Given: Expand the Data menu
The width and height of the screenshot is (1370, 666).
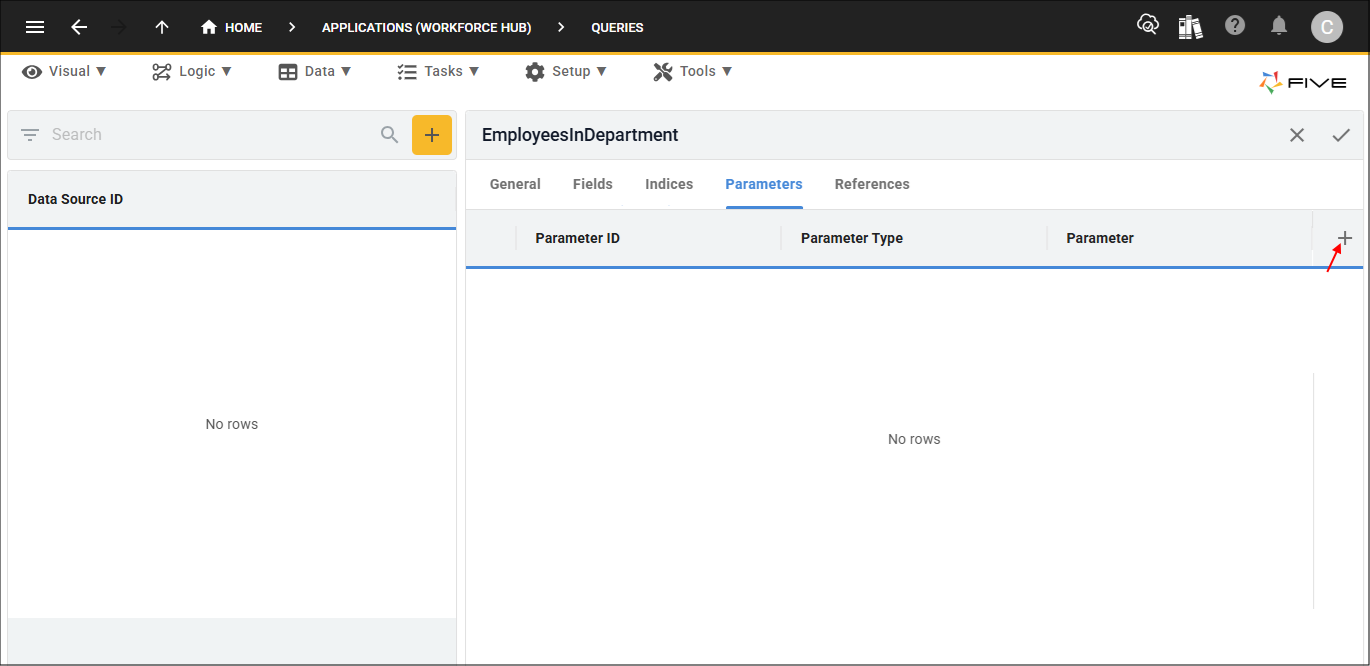Looking at the screenshot, I should [x=315, y=71].
